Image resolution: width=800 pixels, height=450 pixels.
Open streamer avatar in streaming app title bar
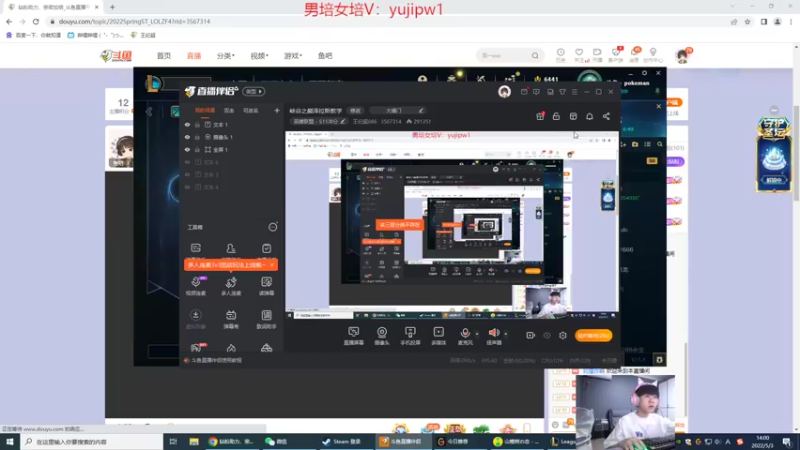[x=504, y=91]
